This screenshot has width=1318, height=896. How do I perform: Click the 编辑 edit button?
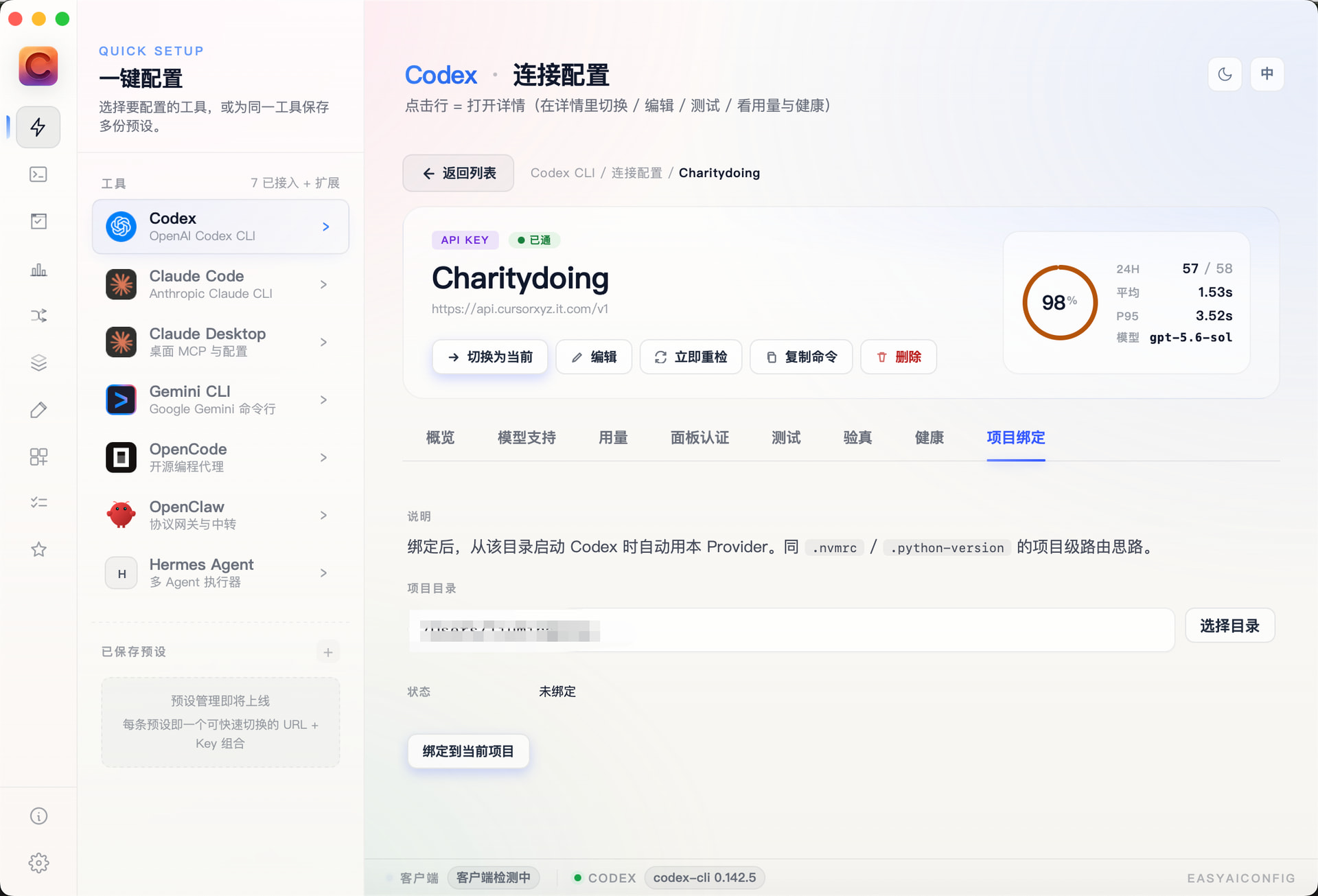tap(594, 357)
